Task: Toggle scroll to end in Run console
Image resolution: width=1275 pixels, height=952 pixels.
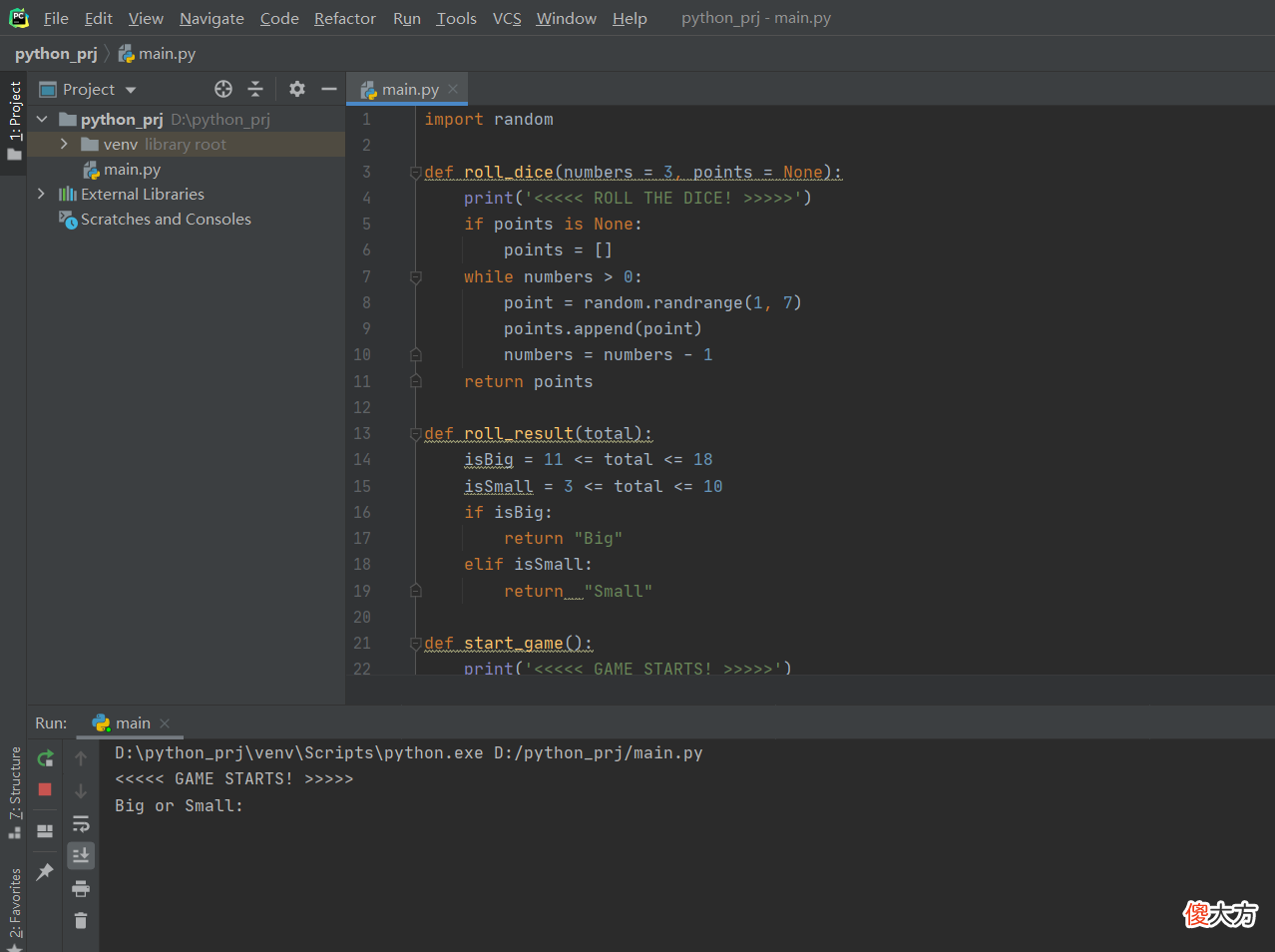Action: tap(81, 855)
